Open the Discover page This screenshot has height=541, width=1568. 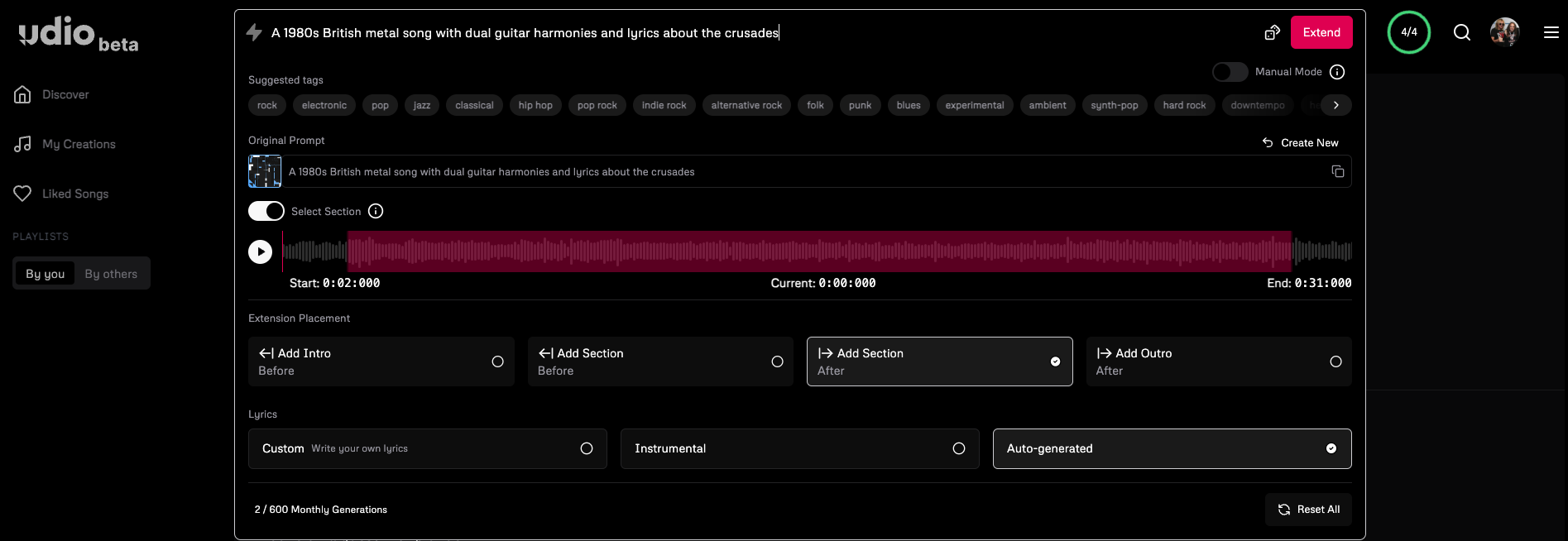click(65, 94)
